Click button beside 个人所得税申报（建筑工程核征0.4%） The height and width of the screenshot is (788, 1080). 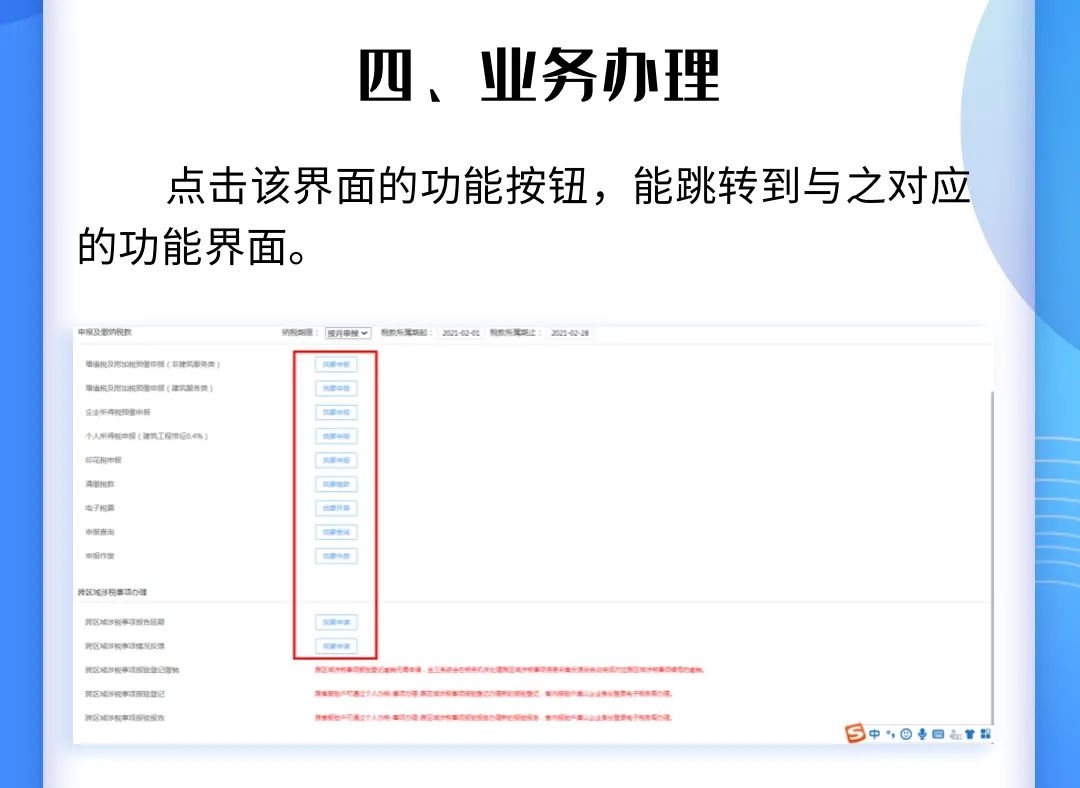pyautogui.click(x=336, y=436)
